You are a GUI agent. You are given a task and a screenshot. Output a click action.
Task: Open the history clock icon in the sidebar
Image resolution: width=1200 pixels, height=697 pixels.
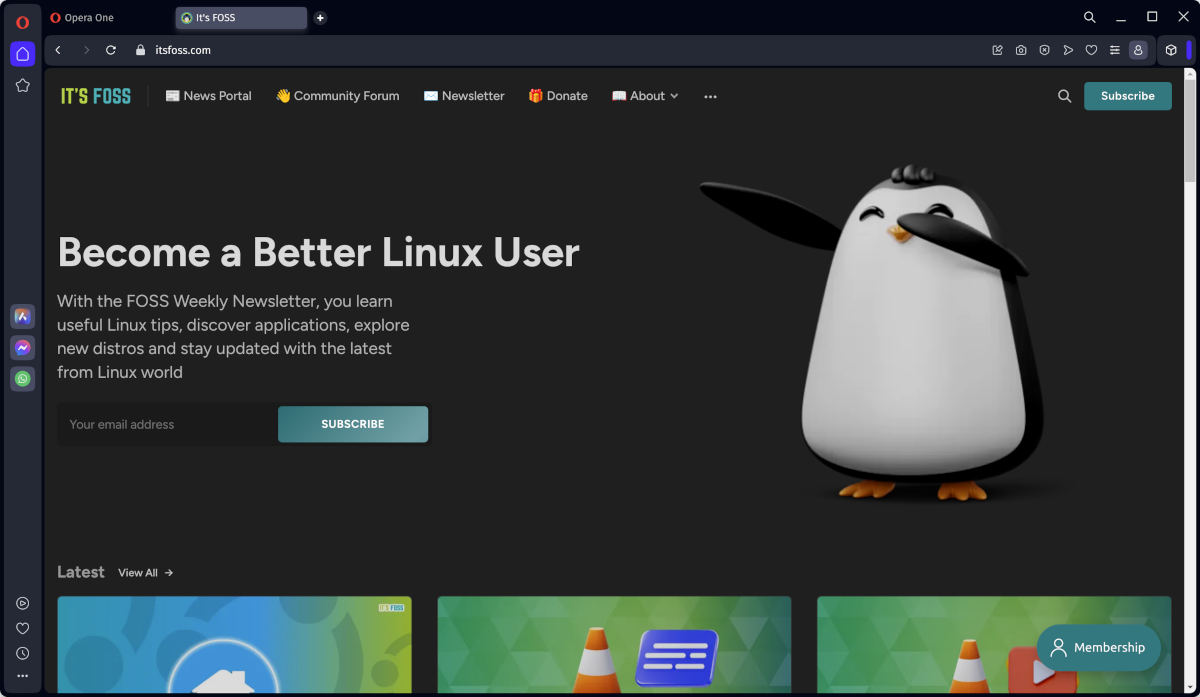[22, 652]
